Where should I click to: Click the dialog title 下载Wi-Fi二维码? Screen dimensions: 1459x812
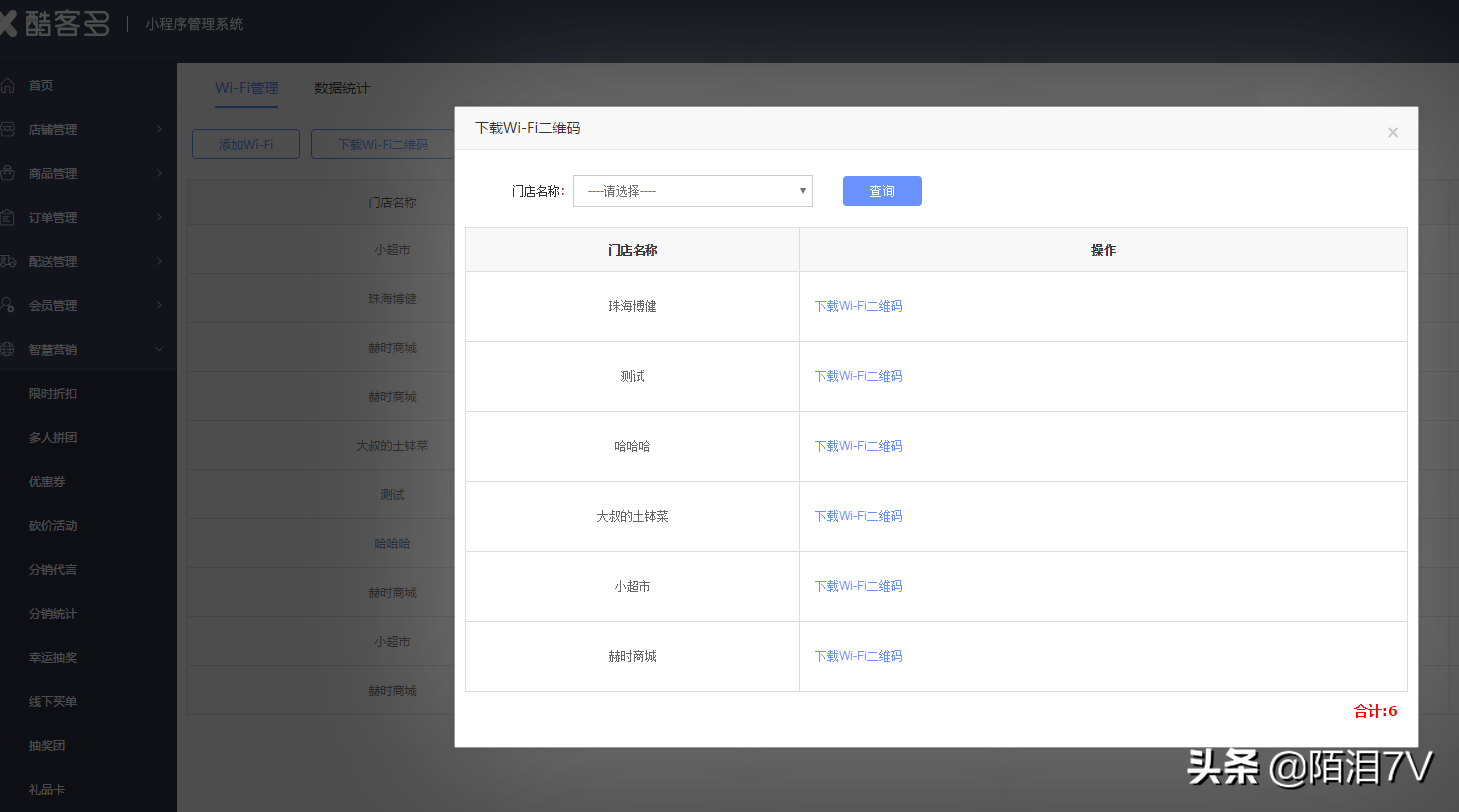(x=527, y=128)
